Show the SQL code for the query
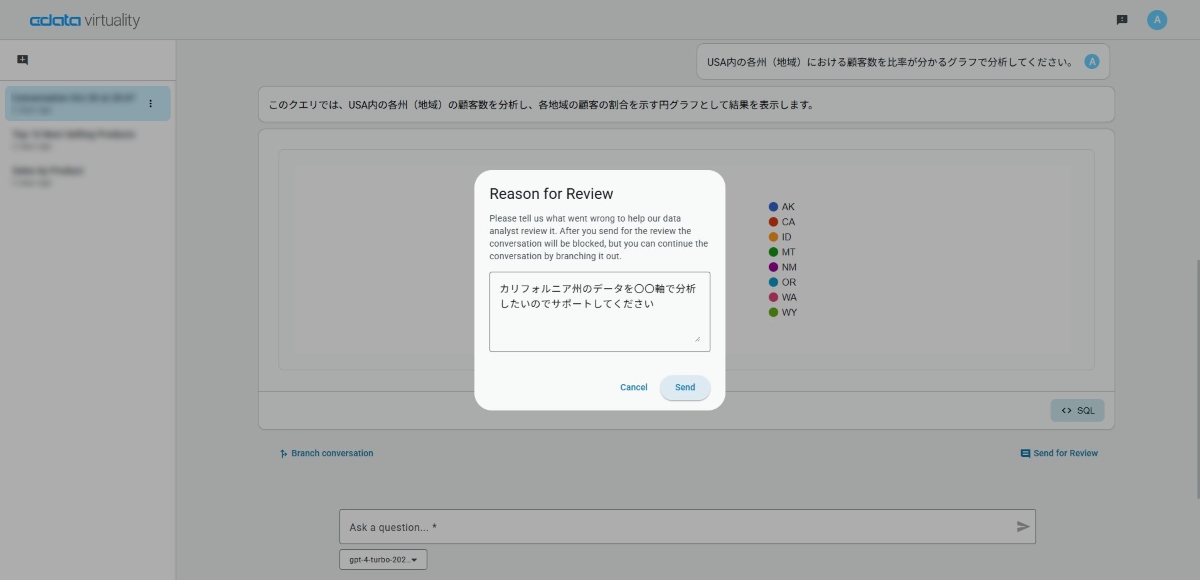1200x580 pixels. pos(1077,410)
